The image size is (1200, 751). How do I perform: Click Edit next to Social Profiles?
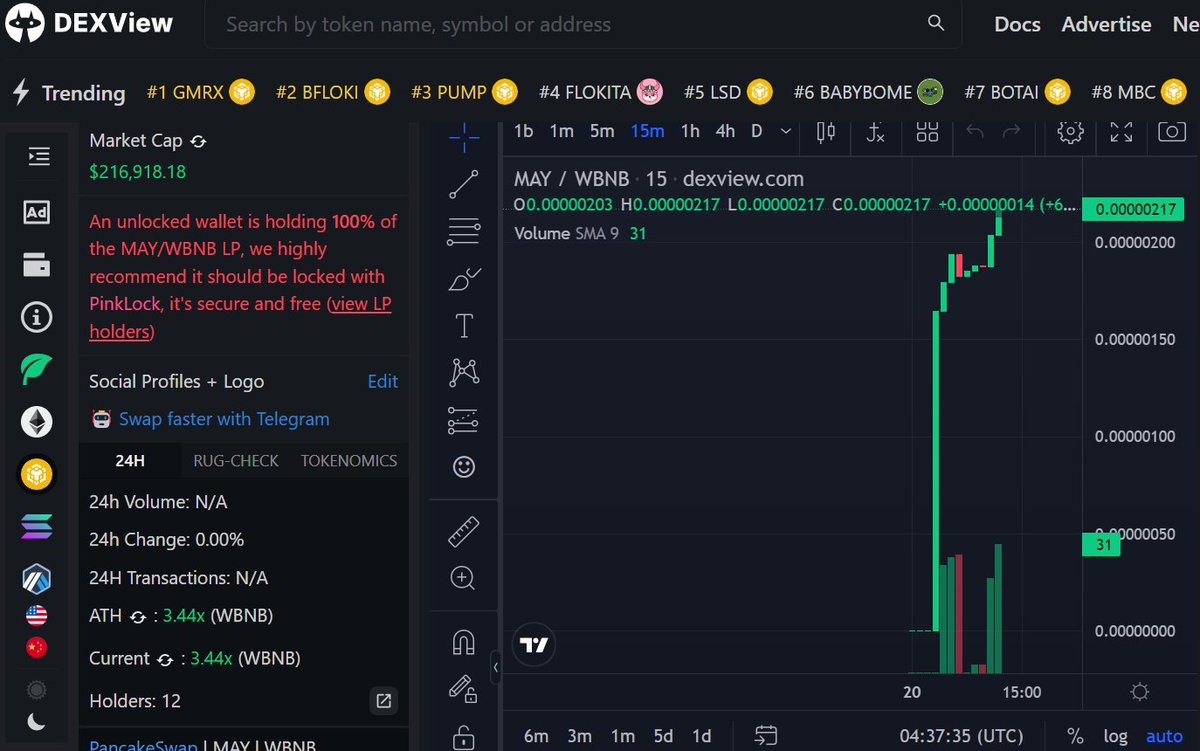(383, 381)
